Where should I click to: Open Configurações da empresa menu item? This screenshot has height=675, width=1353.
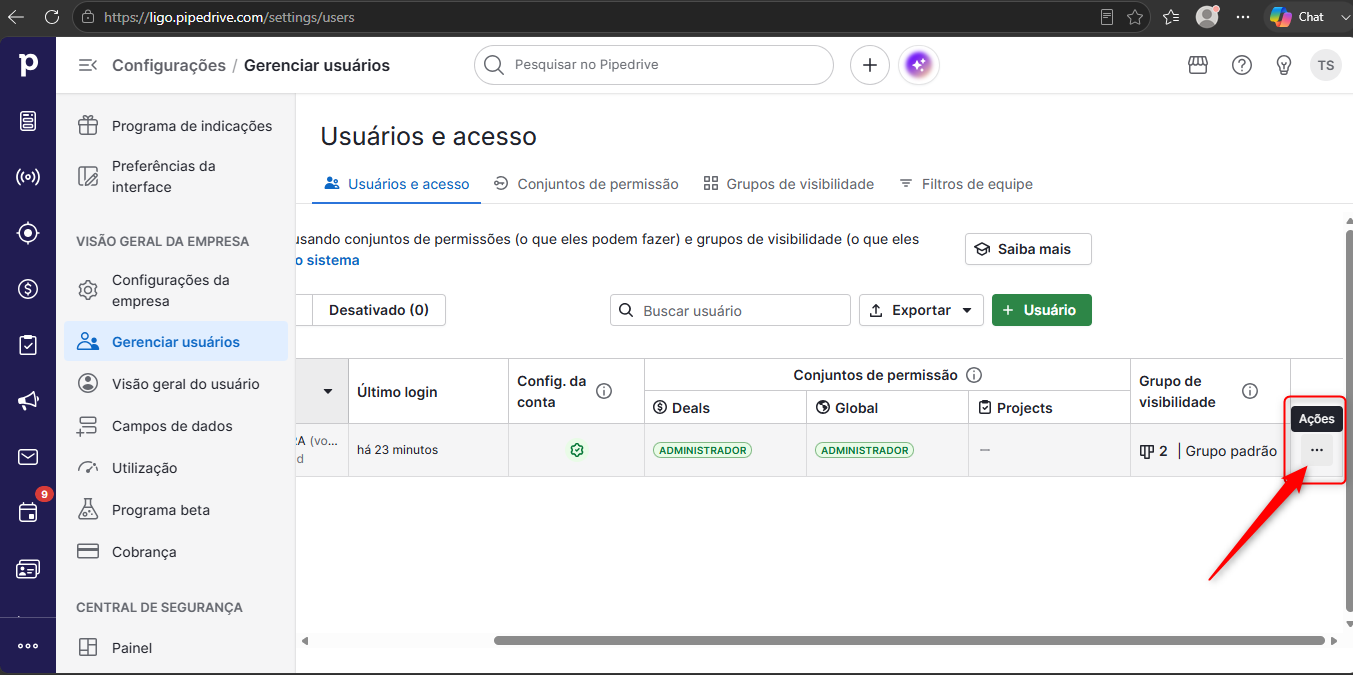[x=176, y=291]
